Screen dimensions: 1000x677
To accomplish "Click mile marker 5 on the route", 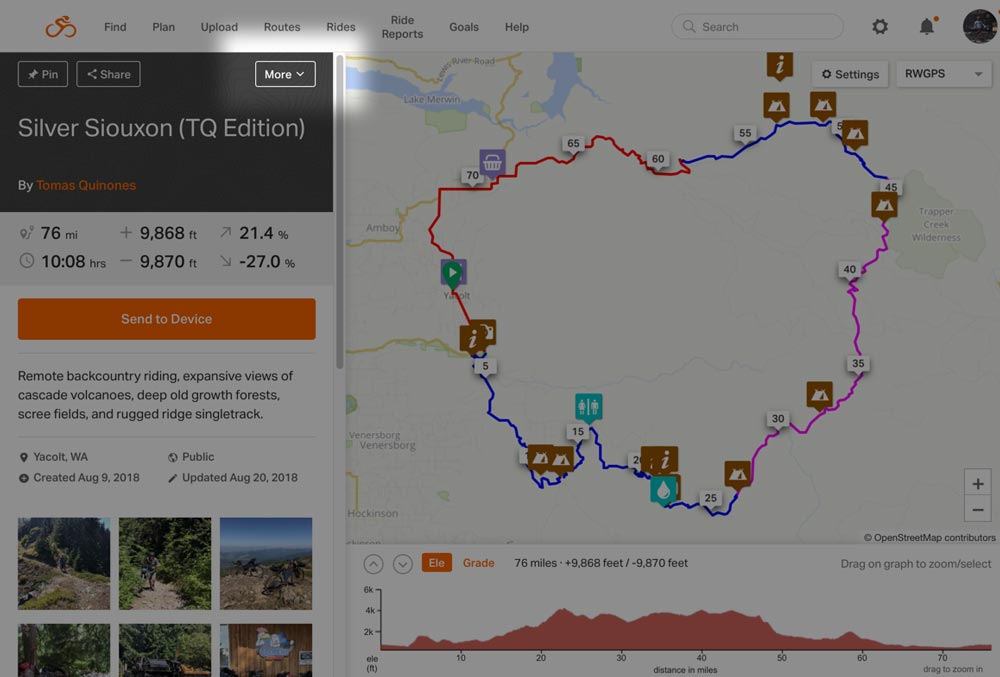I will pos(485,367).
